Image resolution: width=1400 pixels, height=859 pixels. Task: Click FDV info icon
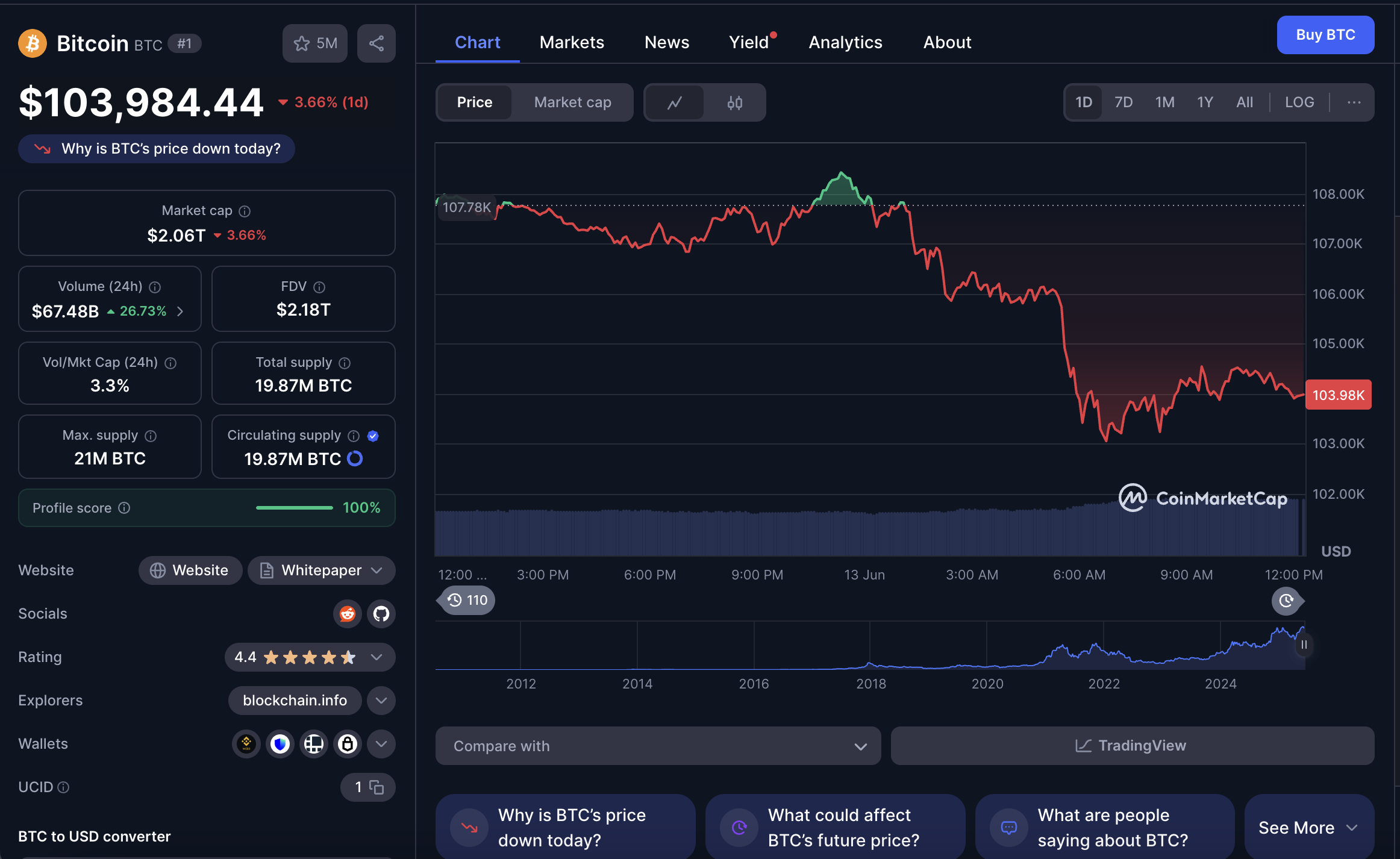pos(319,287)
